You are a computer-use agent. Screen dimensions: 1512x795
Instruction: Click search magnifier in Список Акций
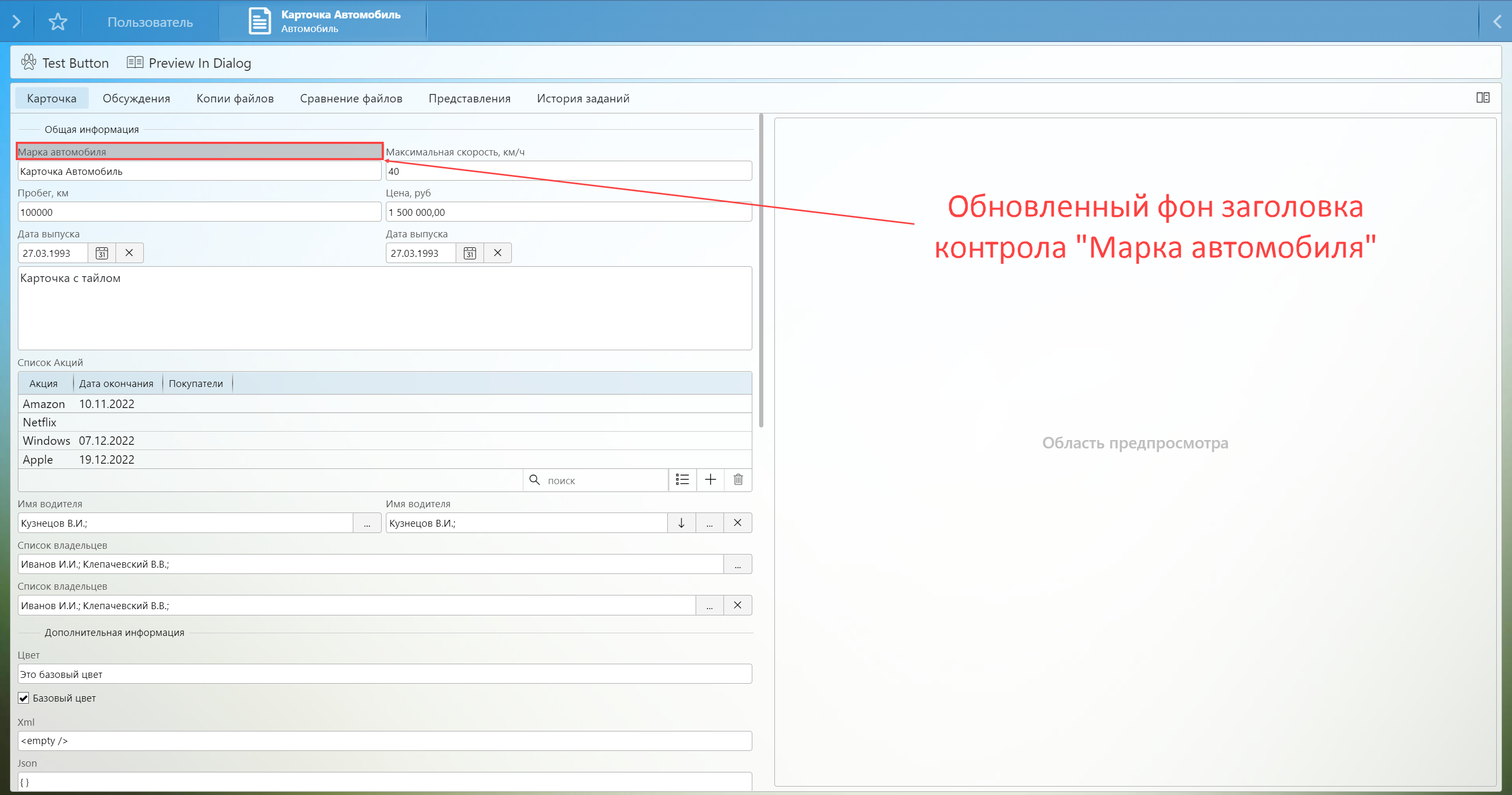[x=534, y=480]
